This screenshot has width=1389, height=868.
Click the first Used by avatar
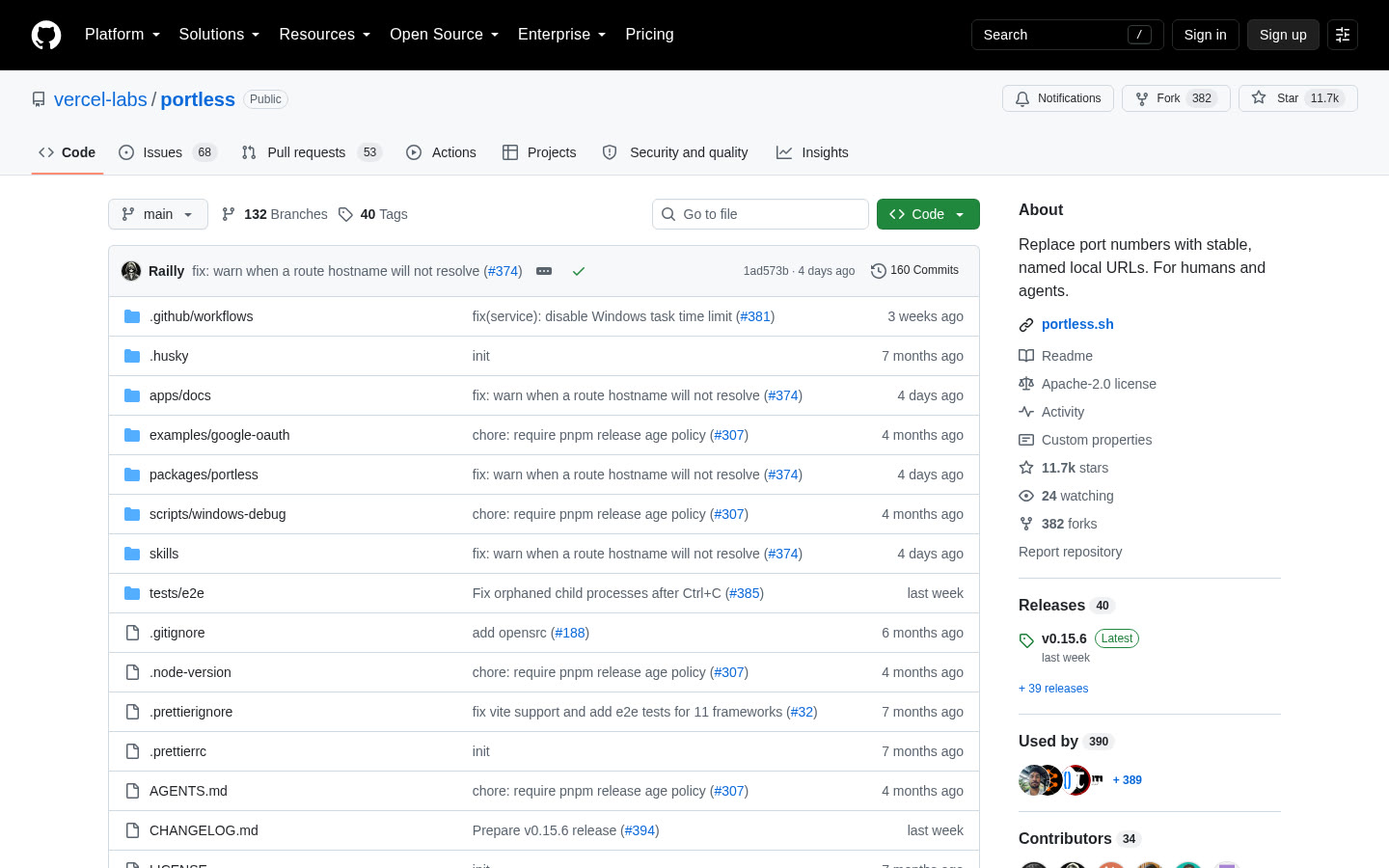click(1033, 780)
